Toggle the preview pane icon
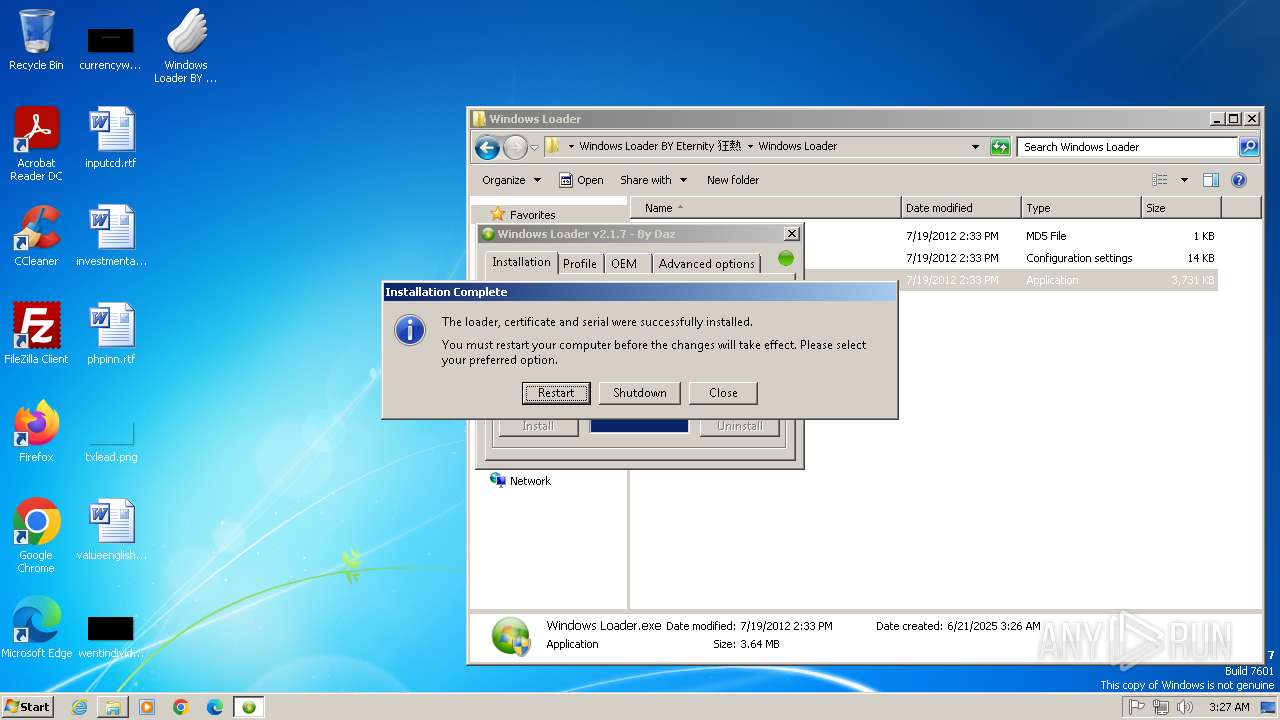 pos(1211,180)
